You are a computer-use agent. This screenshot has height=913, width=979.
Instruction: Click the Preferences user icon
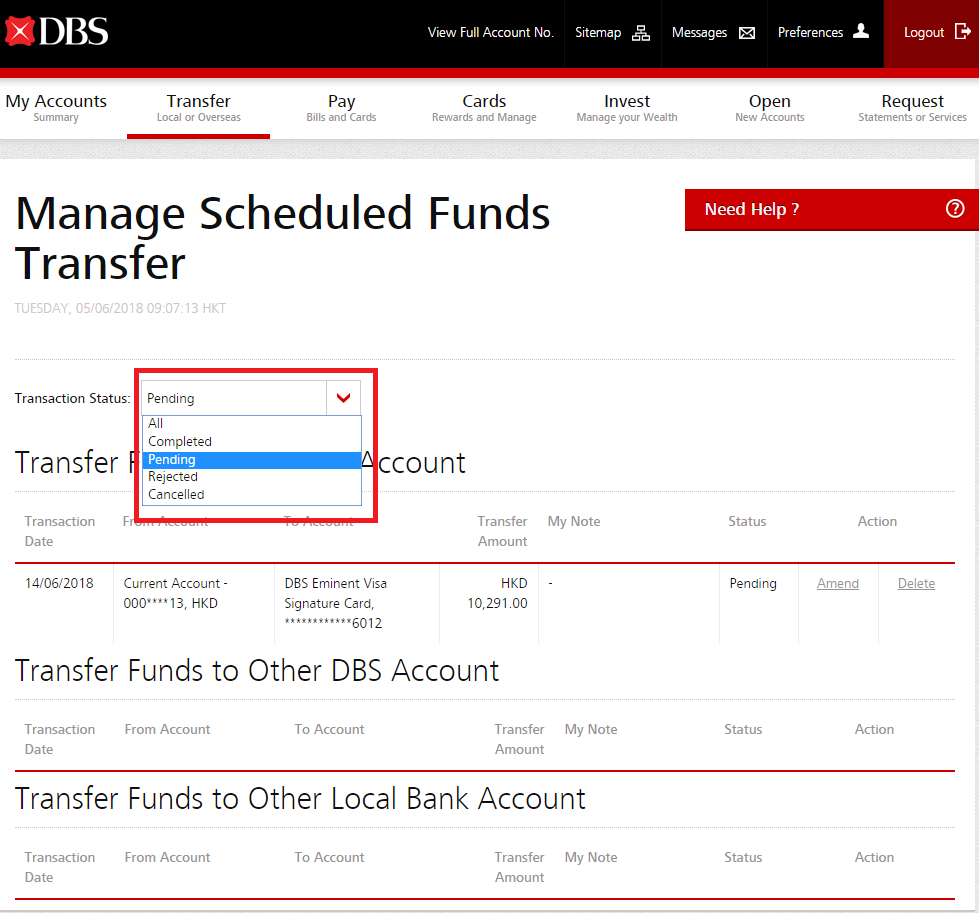860,32
